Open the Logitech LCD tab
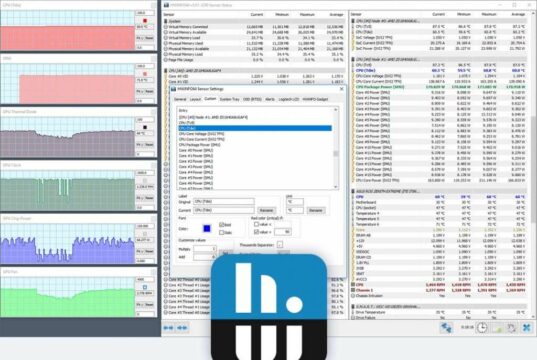 tap(289, 99)
